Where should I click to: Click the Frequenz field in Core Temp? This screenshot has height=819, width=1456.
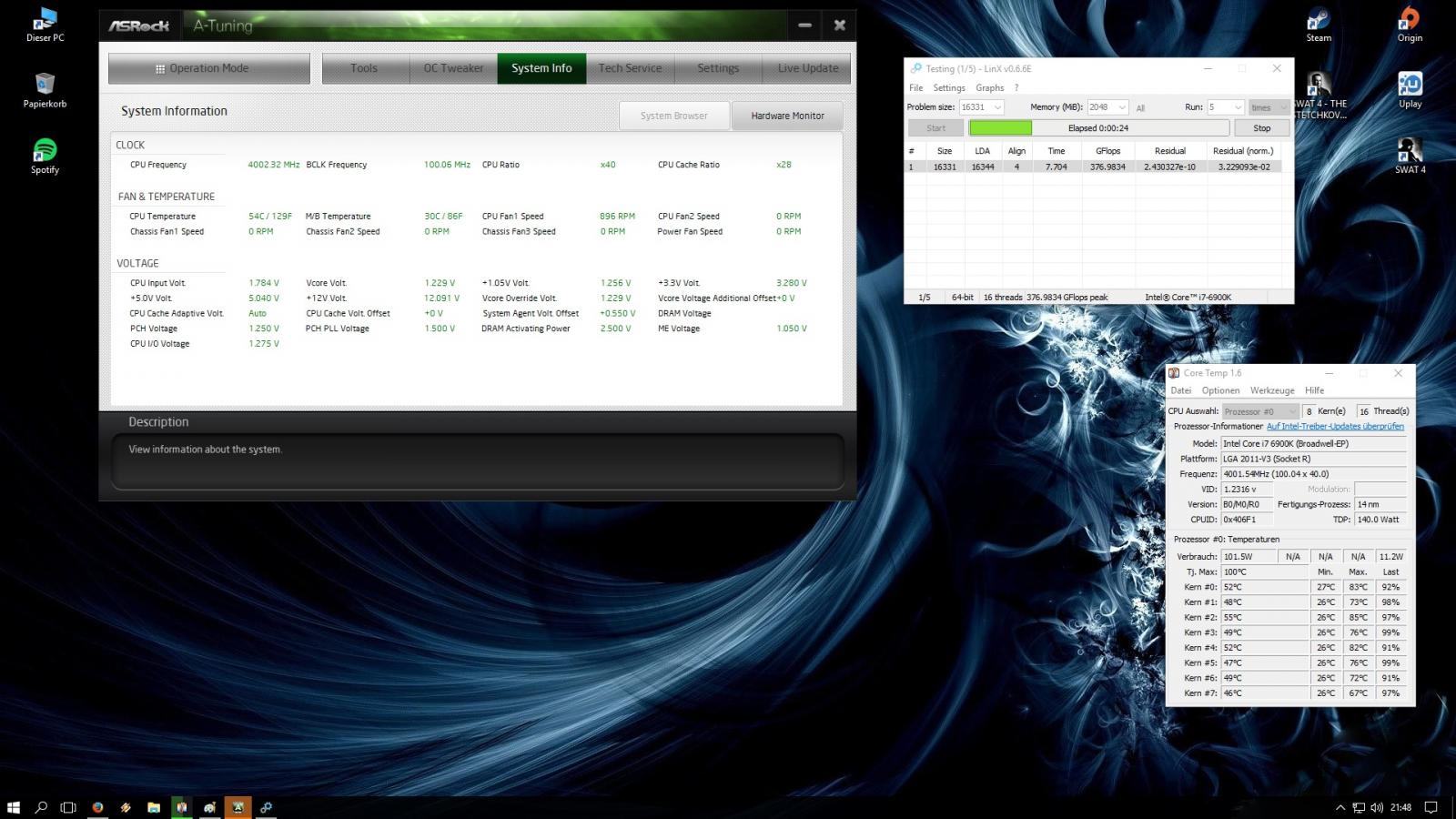[1313, 474]
